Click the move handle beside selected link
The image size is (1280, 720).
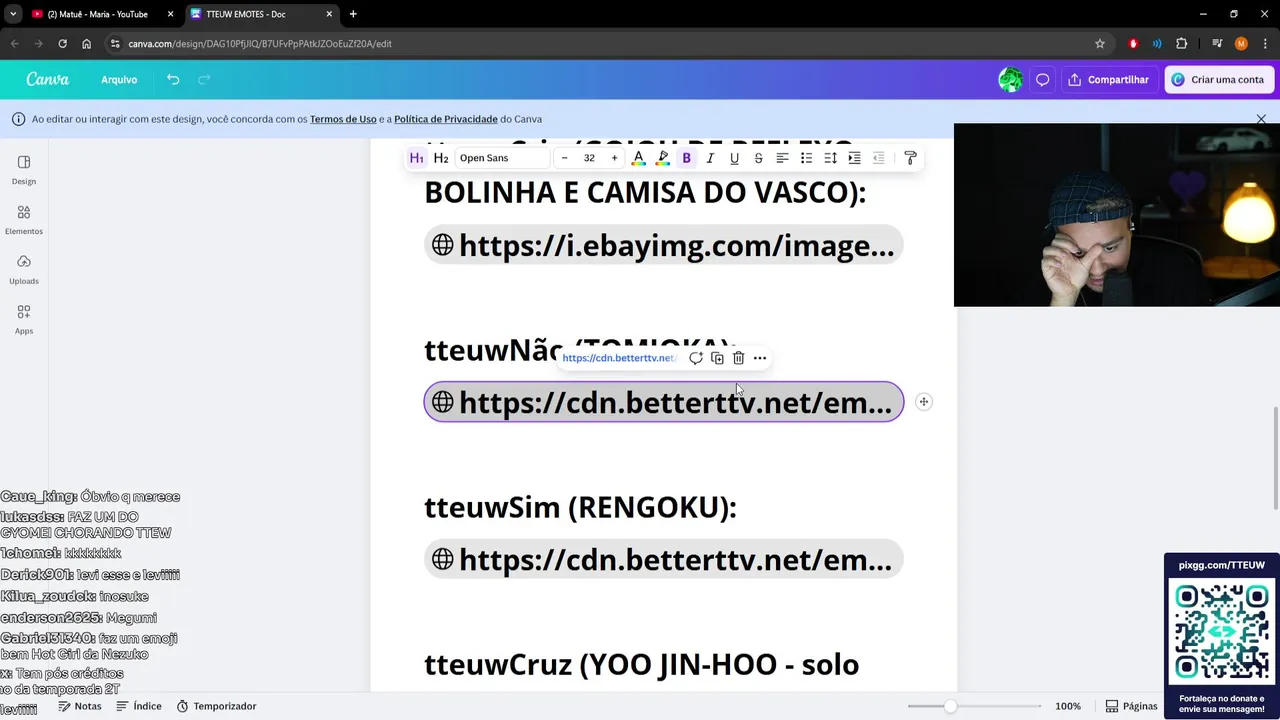[924, 402]
